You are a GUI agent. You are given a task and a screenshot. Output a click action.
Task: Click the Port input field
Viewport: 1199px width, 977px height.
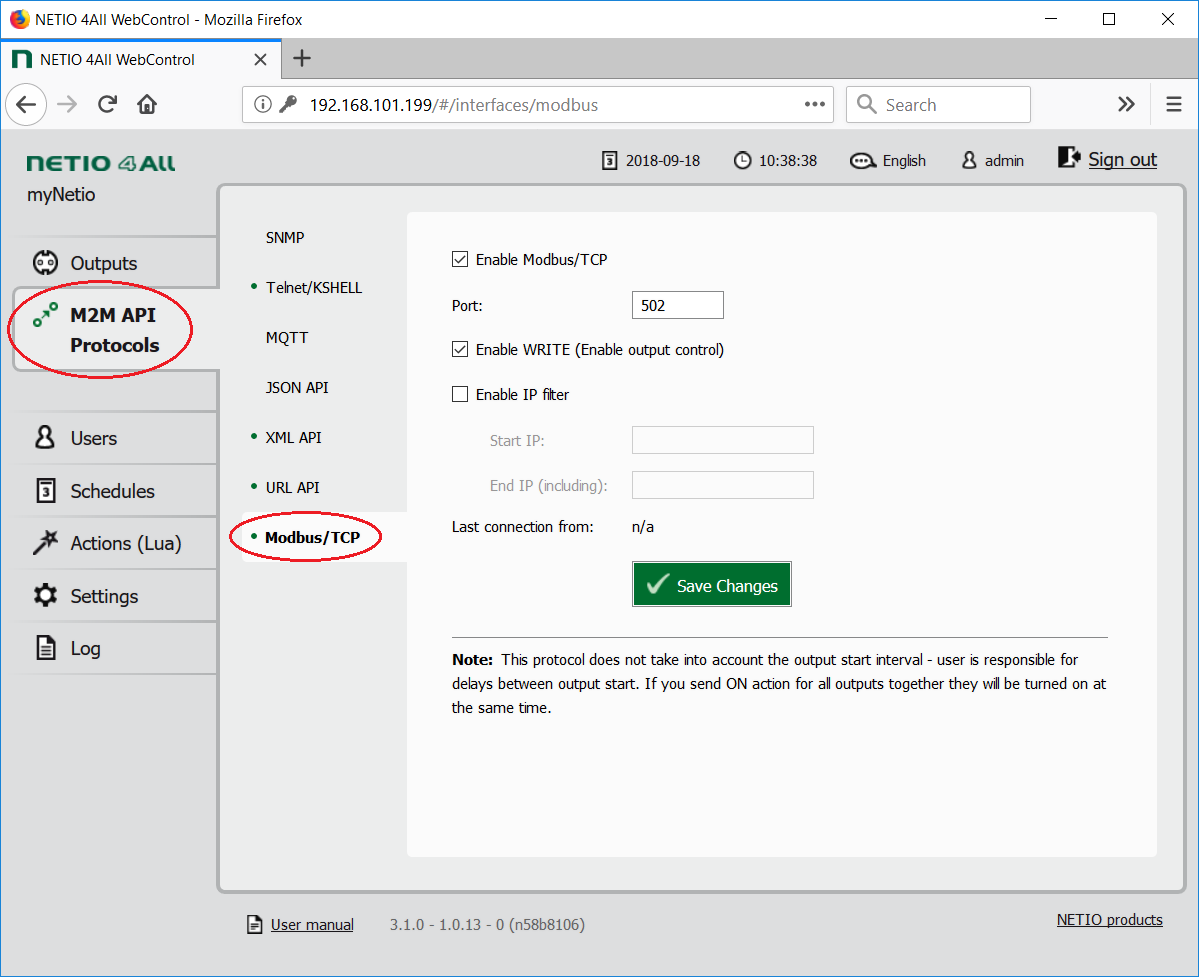click(677, 305)
